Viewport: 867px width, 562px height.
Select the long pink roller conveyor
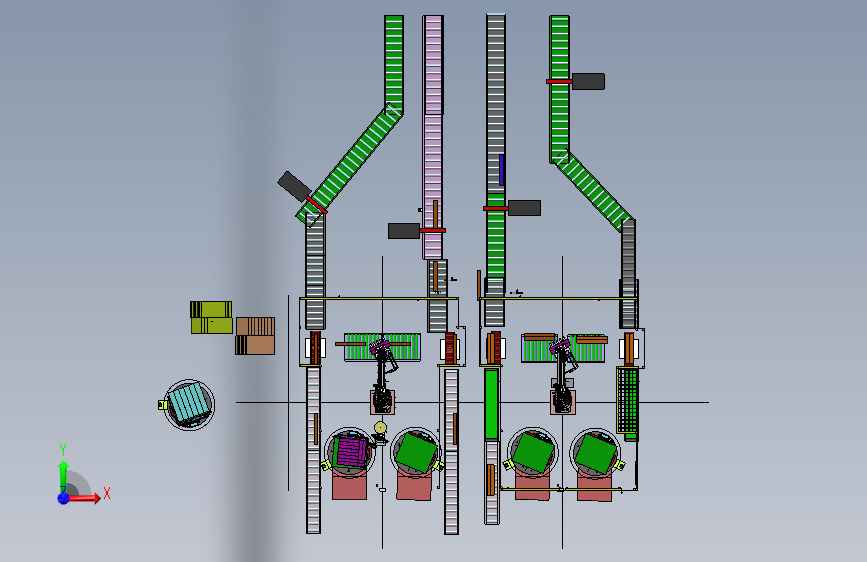point(433,137)
